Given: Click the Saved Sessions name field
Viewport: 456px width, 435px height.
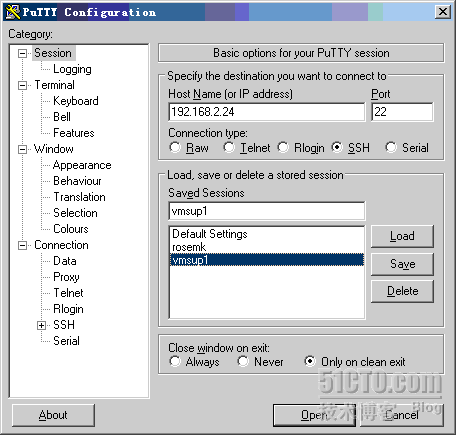Looking at the screenshot, I should point(267,211).
